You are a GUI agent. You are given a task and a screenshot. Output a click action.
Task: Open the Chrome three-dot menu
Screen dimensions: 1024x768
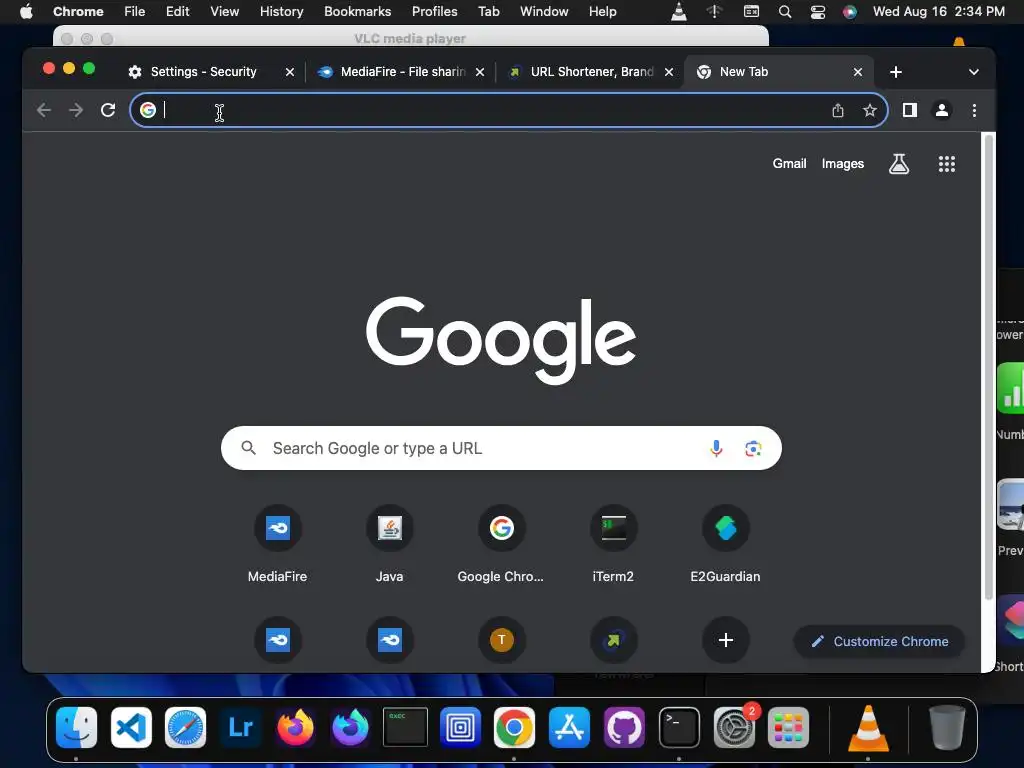[x=974, y=110]
